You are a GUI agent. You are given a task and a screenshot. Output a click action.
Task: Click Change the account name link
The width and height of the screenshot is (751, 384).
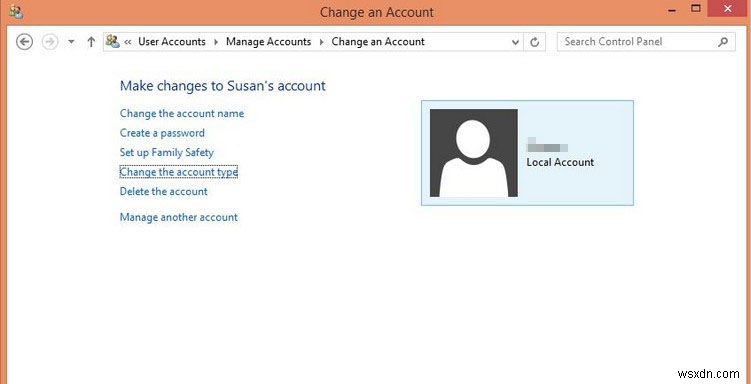point(182,113)
